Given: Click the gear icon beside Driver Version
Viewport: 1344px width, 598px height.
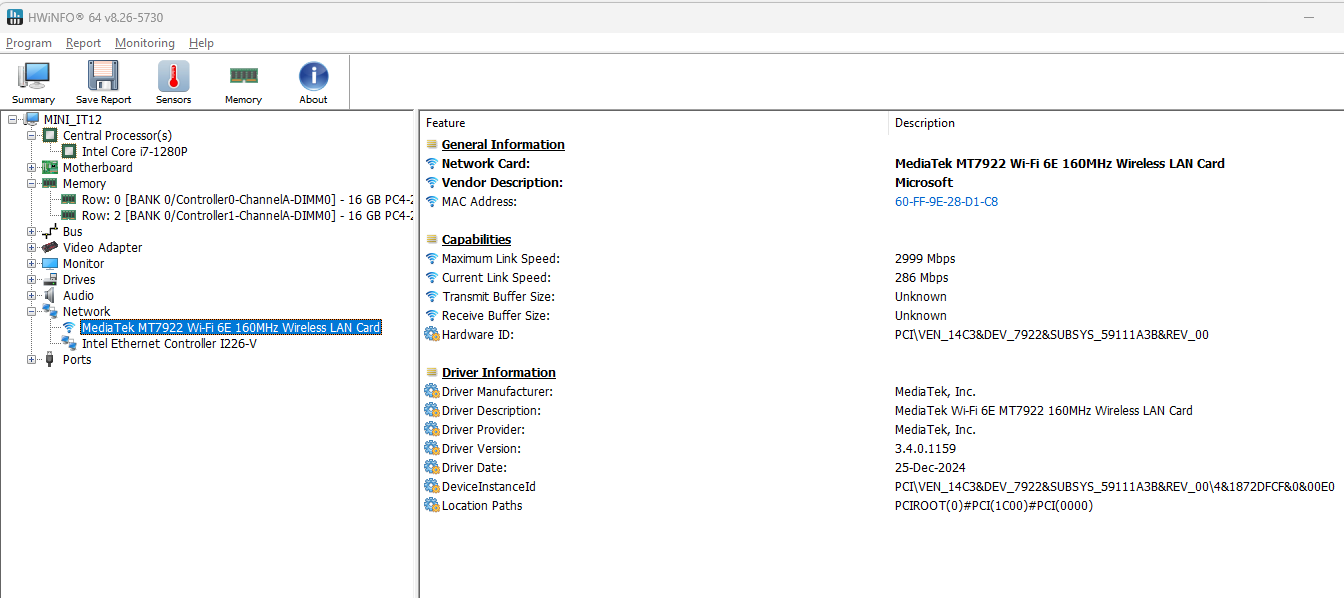Looking at the screenshot, I should (x=432, y=449).
